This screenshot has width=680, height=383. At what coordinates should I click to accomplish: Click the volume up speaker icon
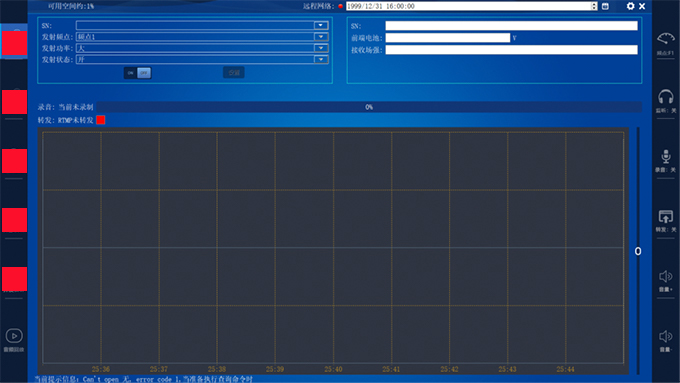tap(665, 276)
